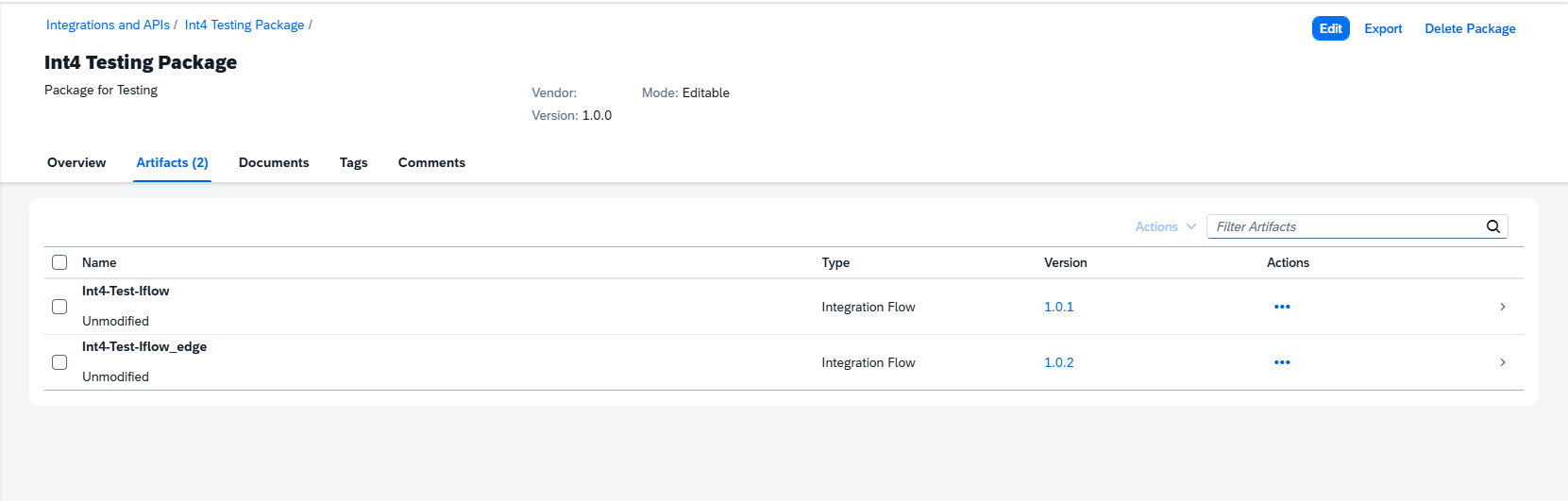Click the search magnifier in Filter Artifacts
This screenshot has width=1568, height=501.
(1493, 226)
